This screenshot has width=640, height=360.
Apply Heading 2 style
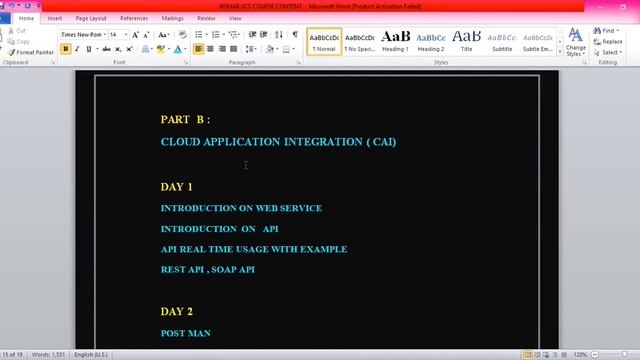431,42
